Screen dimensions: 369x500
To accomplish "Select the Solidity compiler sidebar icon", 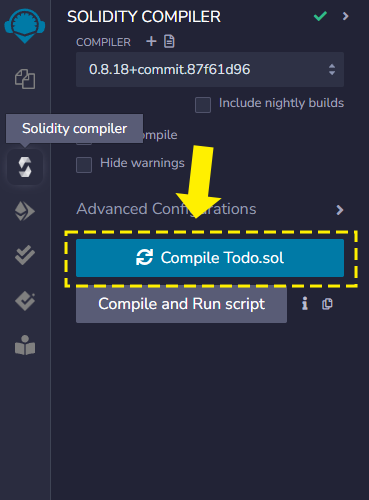I will pyautogui.click(x=25, y=167).
